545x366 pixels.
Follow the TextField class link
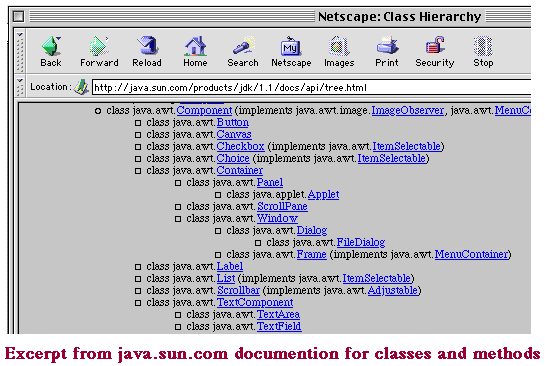click(279, 326)
